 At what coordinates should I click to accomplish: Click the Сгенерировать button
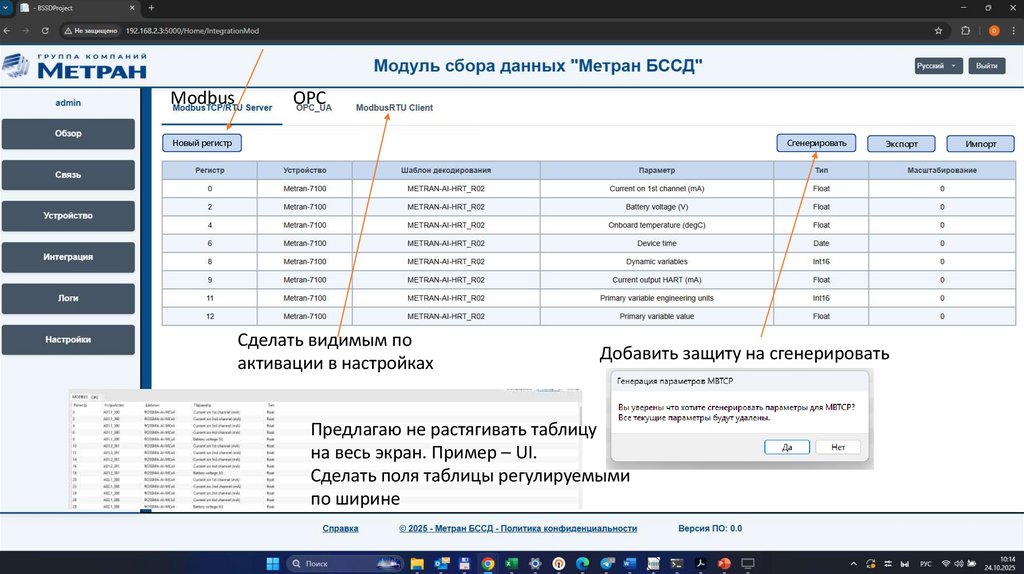816,143
